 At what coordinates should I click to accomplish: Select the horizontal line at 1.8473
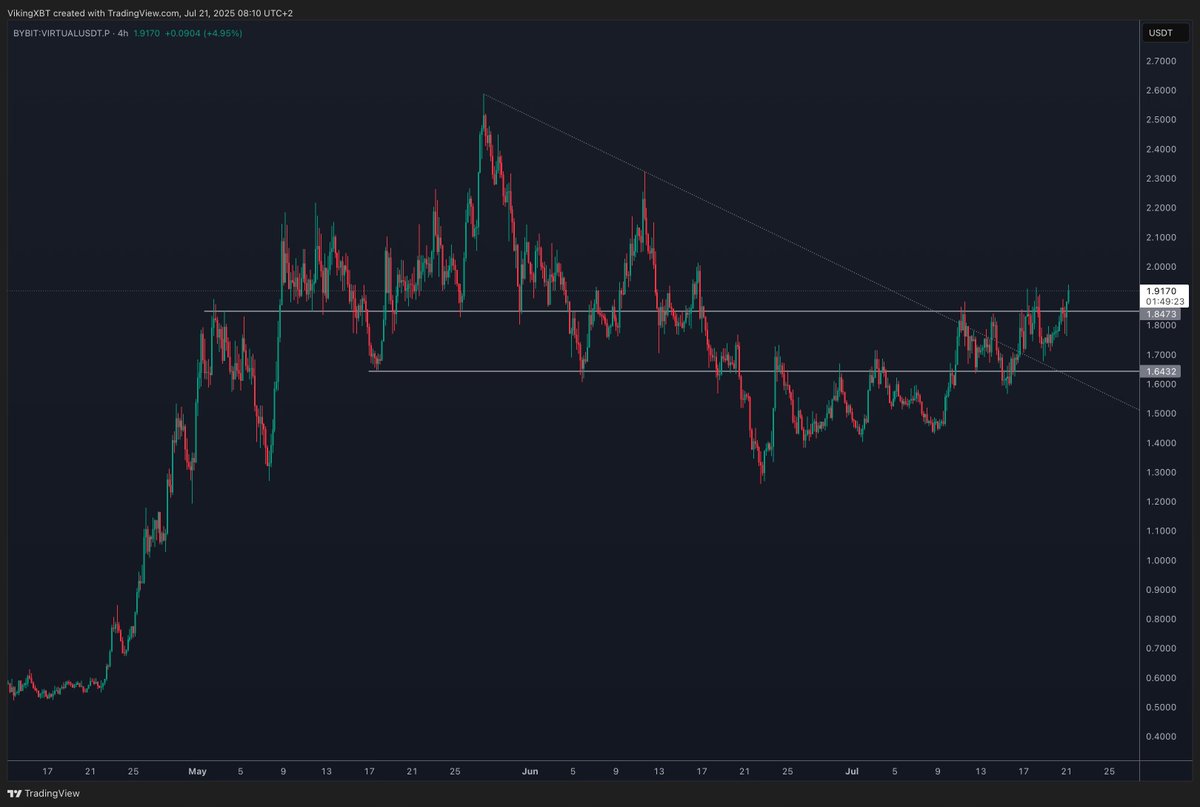coord(670,312)
